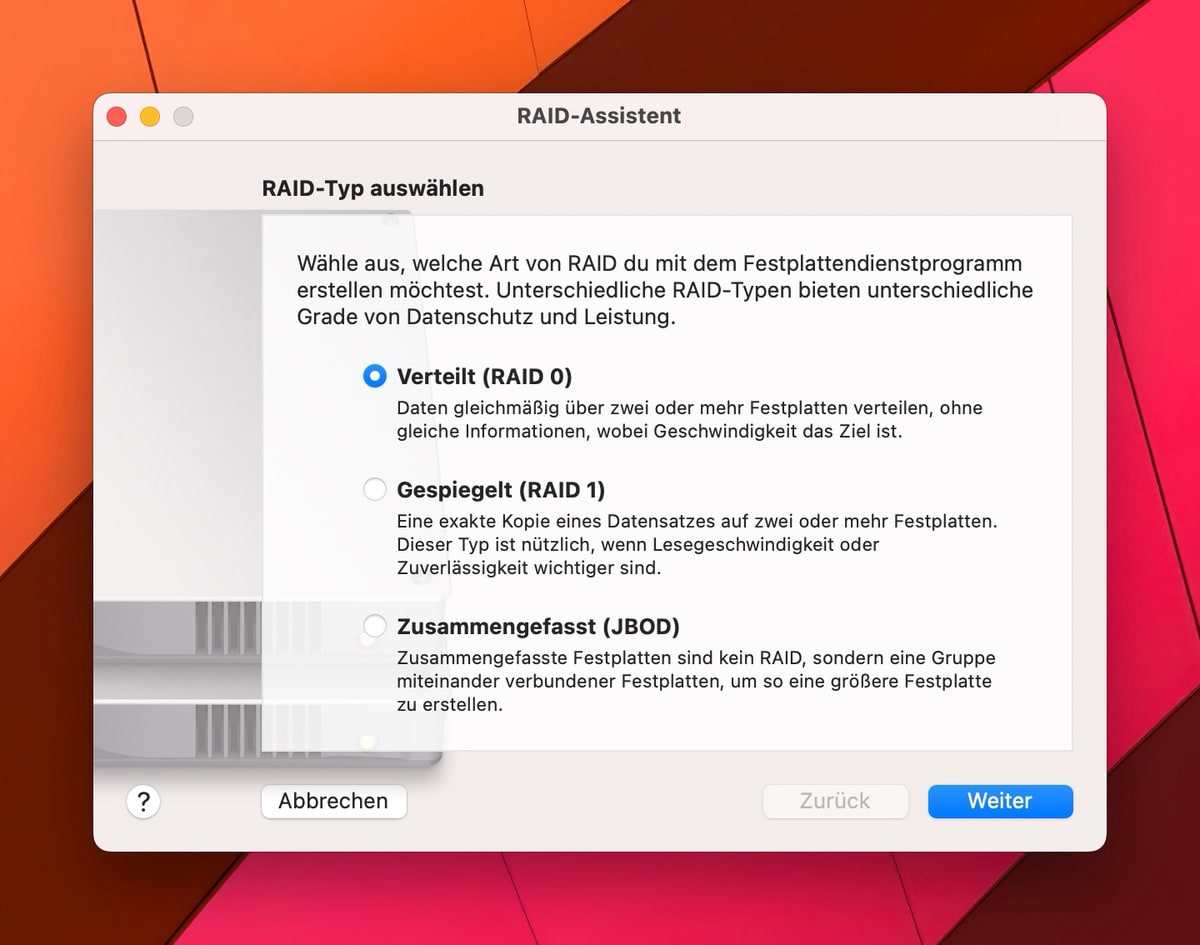Viewport: 1200px width, 945px height.
Task: Click the RAID-Assistent window title
Action: click(x=598, y=116)
